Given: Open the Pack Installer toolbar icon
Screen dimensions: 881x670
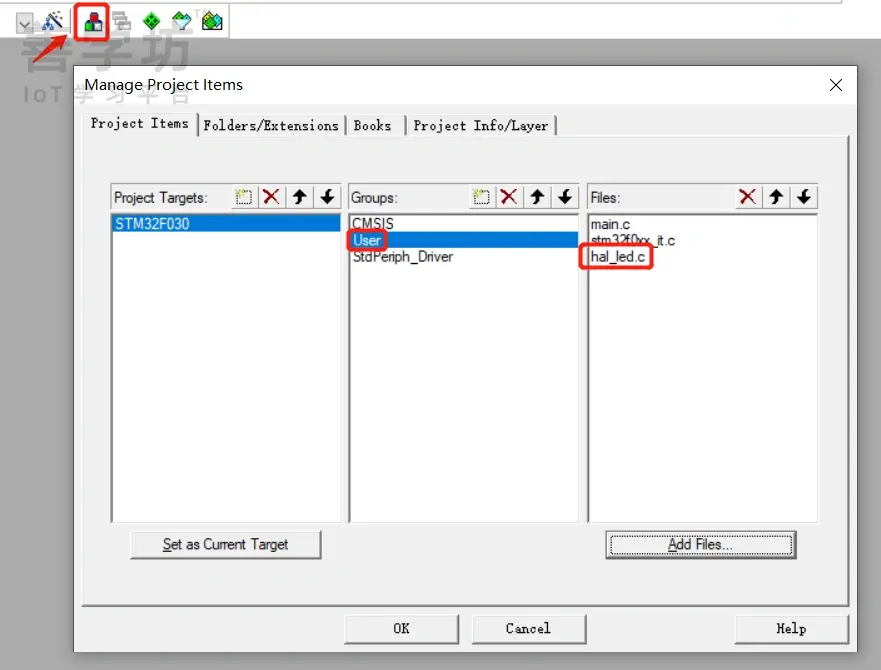Looking at the screenshot, I should [x=211, y=20].
